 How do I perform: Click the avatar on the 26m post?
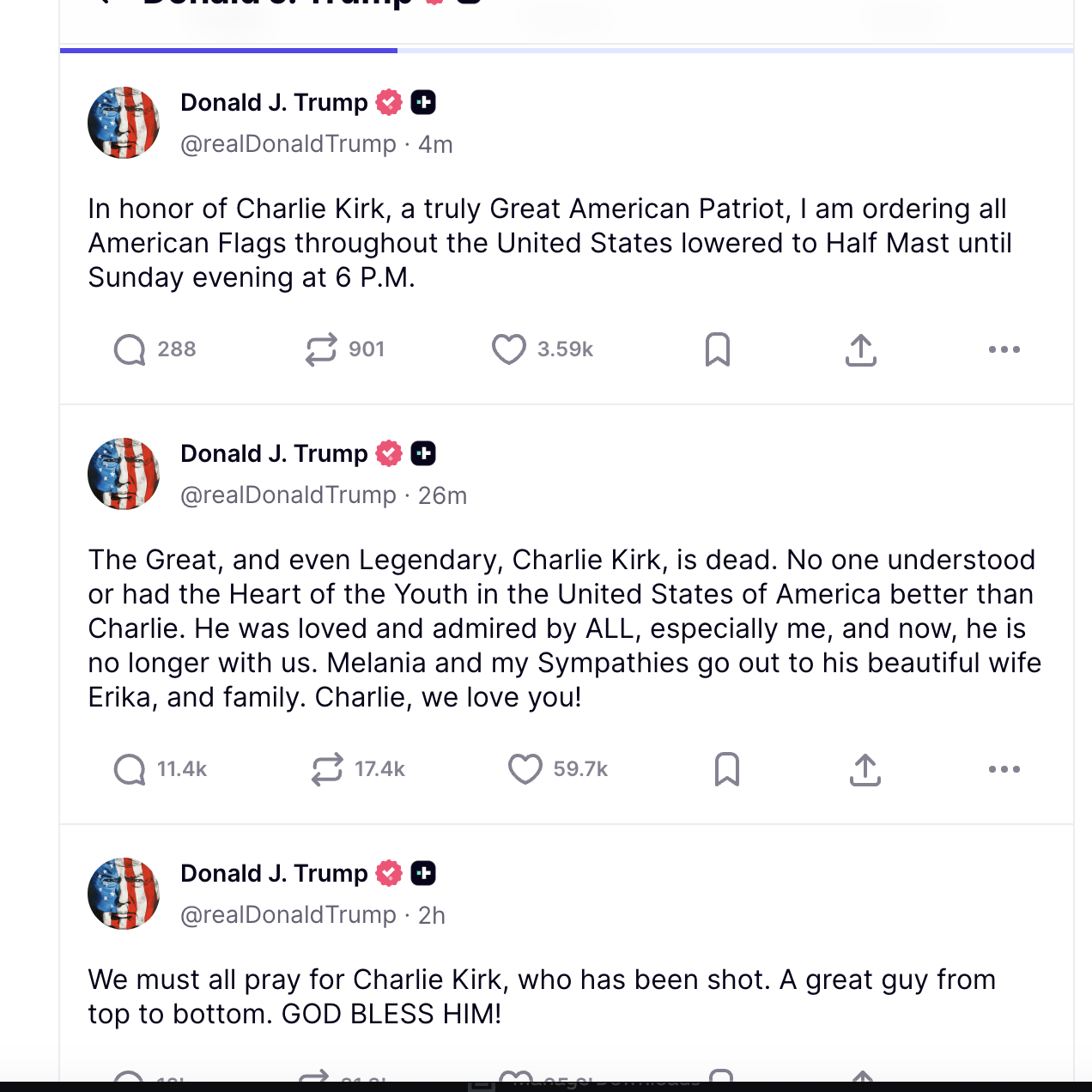click(x=124, y=474)
